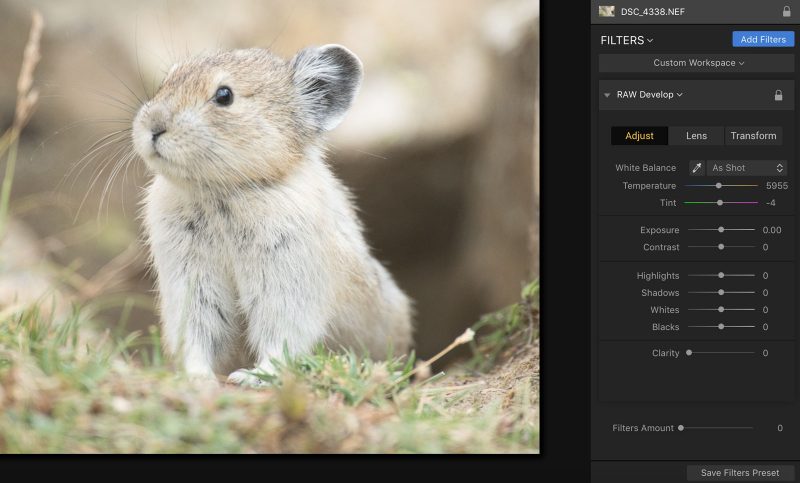Click the Add Filters button

763,39
